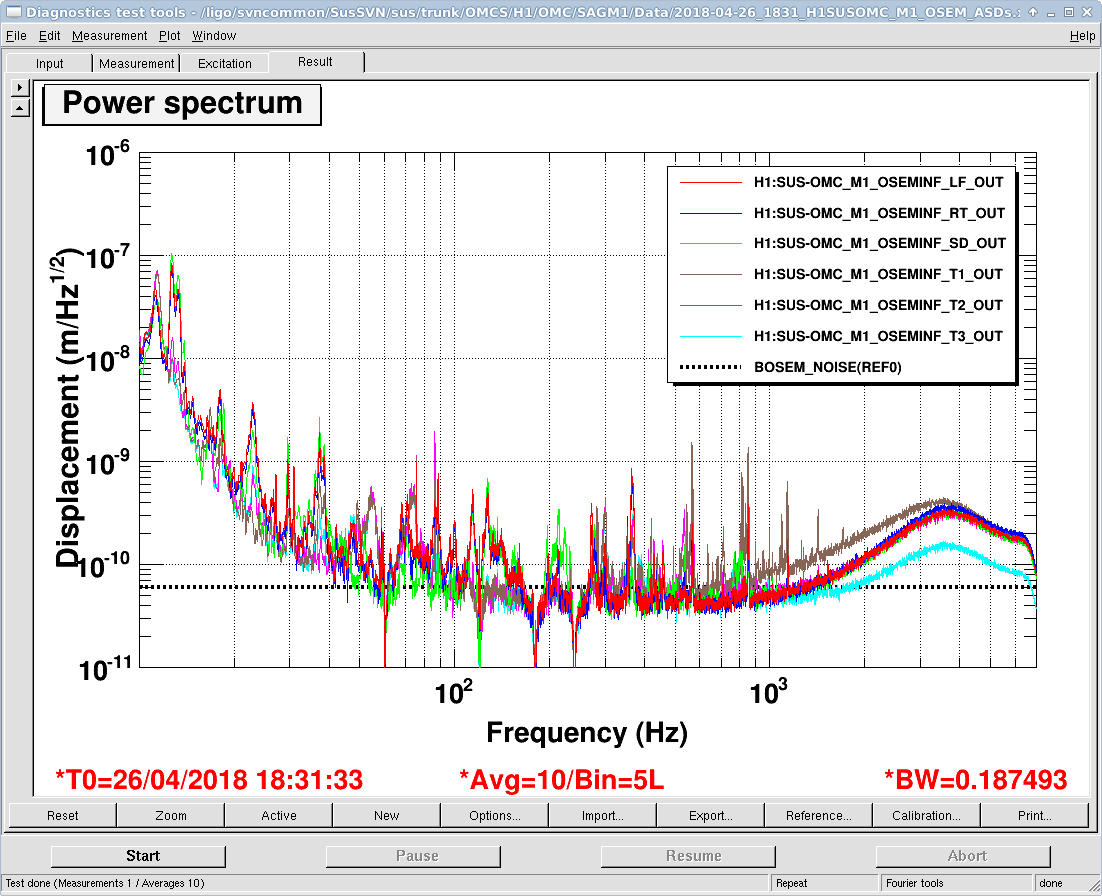Click the OSEMINF_LF_OUT legend entry
This screenshot has width=1102, height=896.
(879, 182)
